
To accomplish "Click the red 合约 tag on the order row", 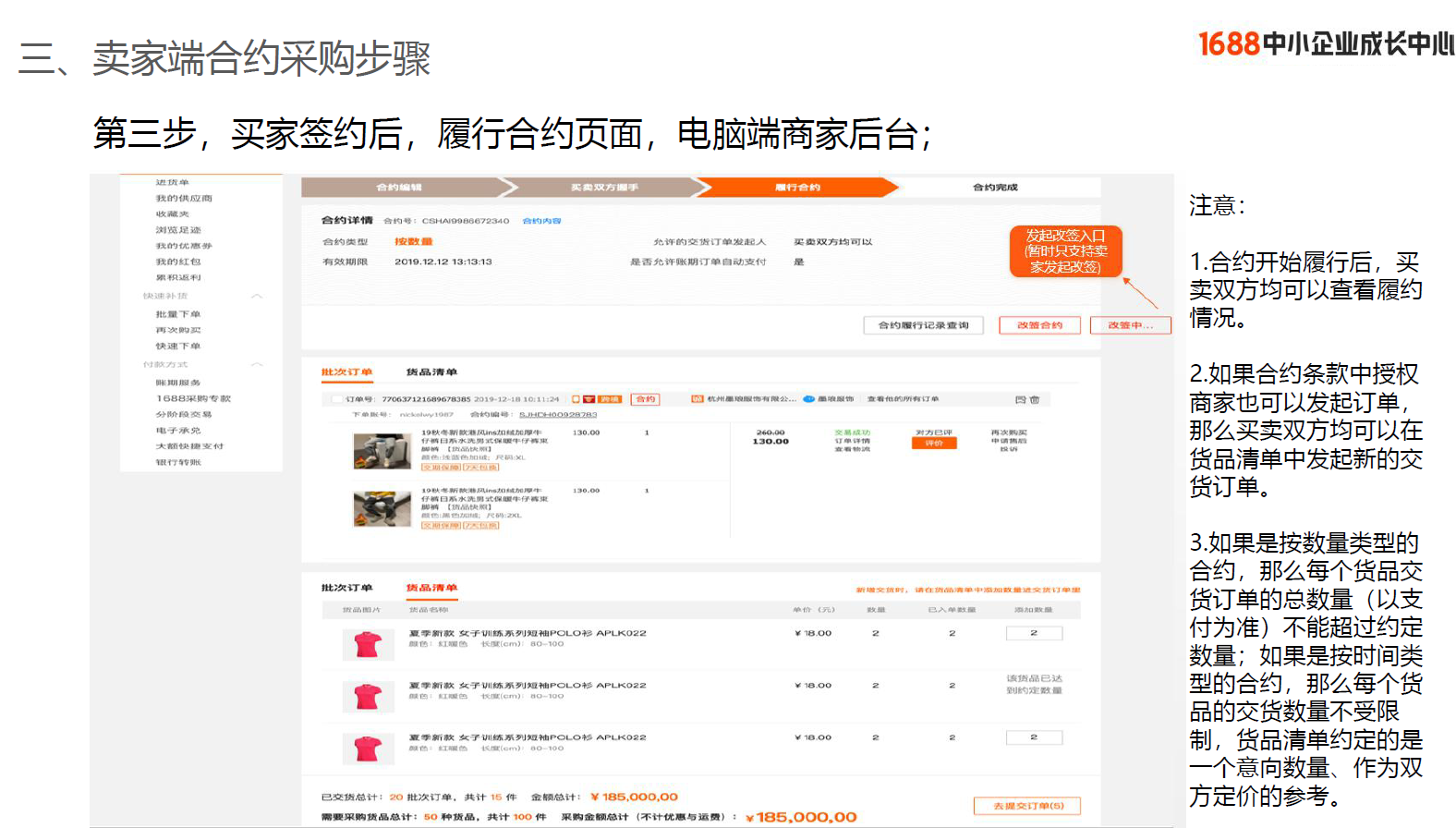I will [x=646, y=399].
